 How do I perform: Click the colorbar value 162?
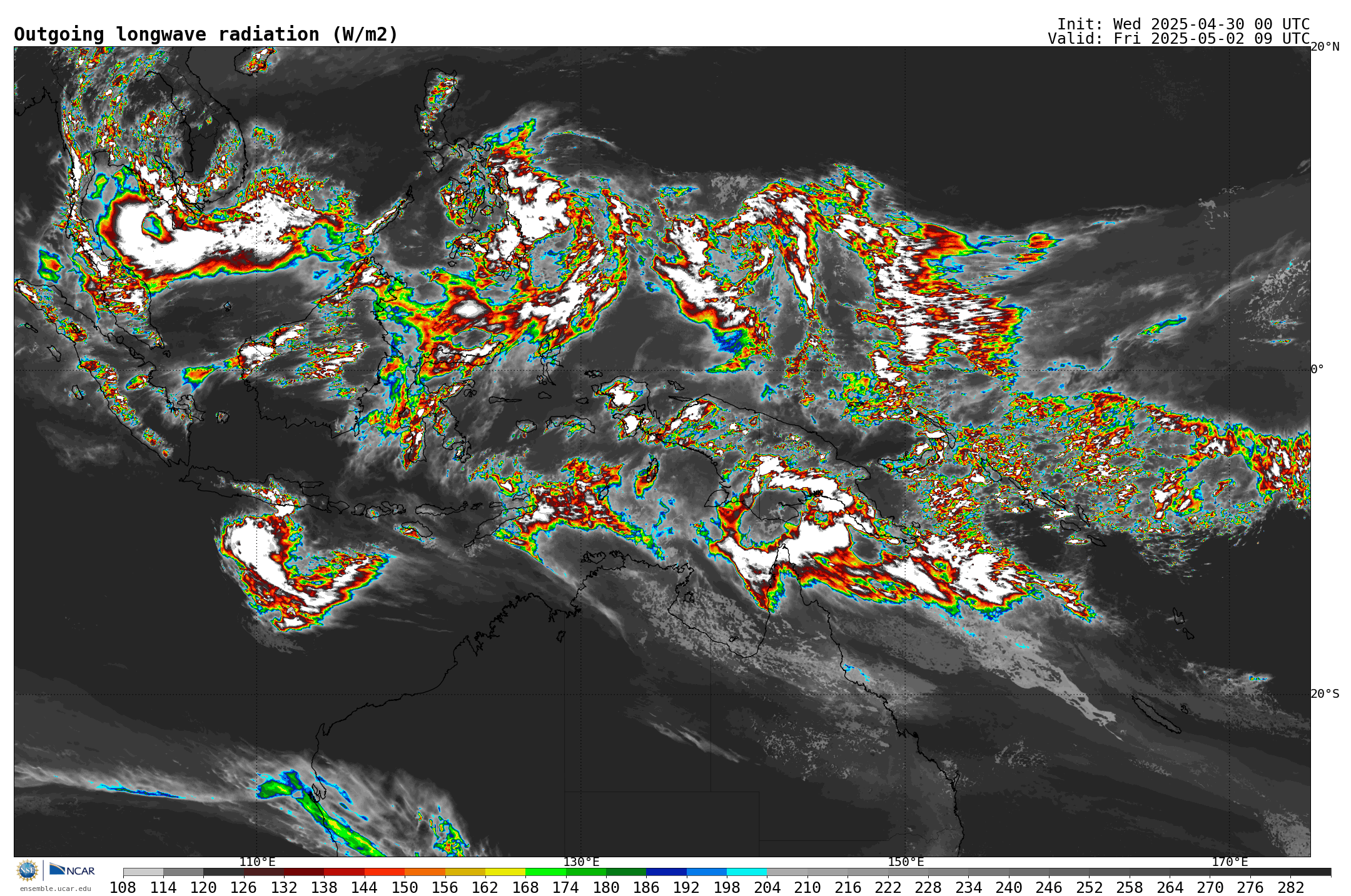(485, 888)
